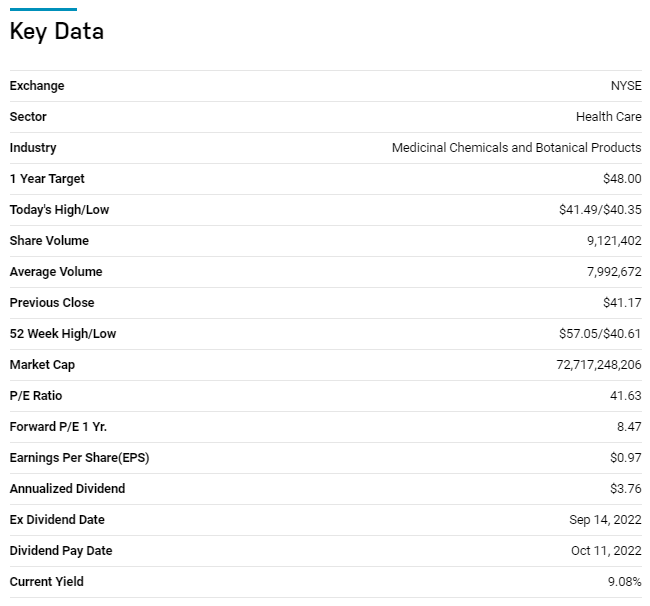Screen dimensions: 650x606
Task: Select the Medicinal Chemicals and Botanical Products text
Action: click(x=516, y=148)
